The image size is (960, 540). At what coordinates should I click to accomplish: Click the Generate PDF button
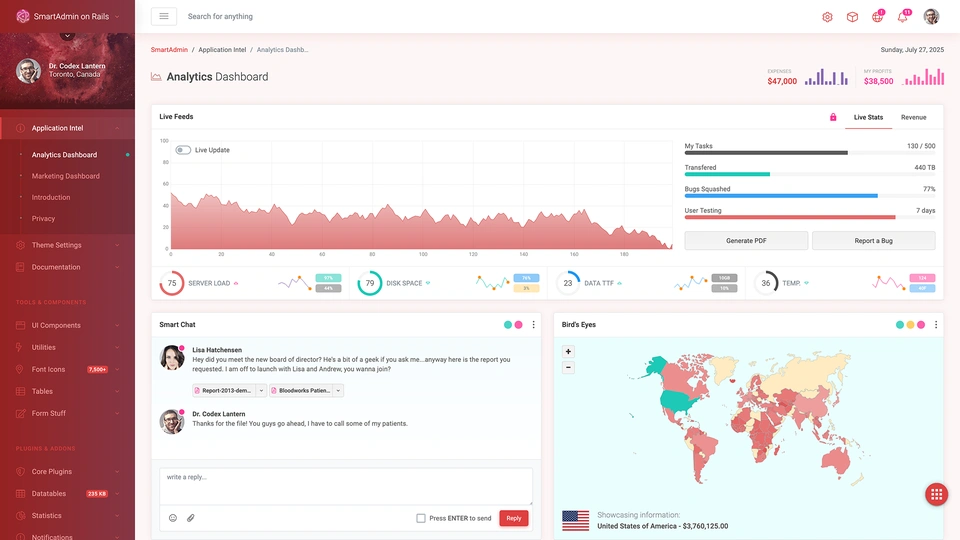746,241
